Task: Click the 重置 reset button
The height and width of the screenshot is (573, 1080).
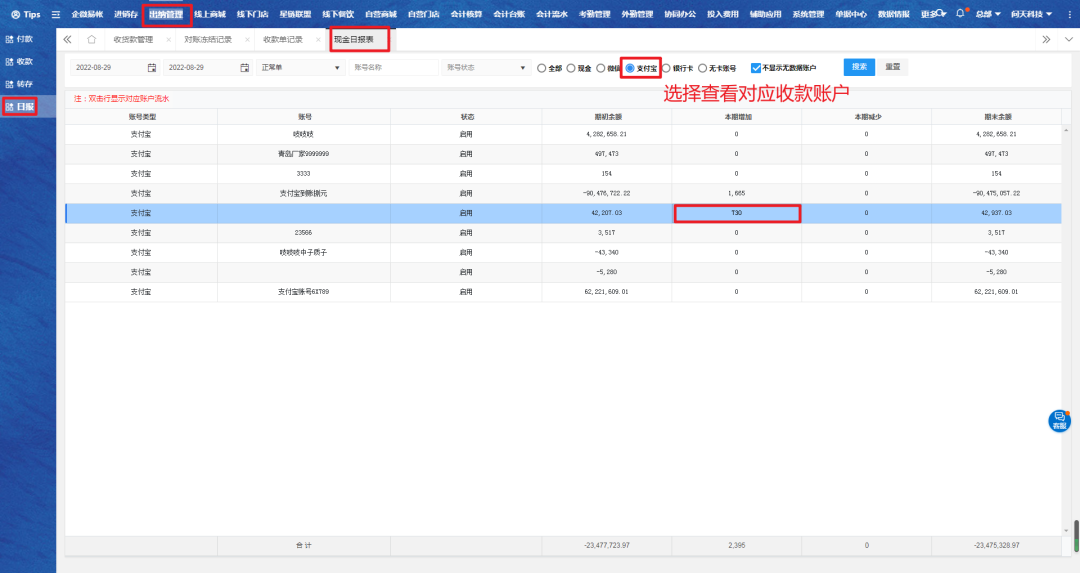Action: click(892, 67)
